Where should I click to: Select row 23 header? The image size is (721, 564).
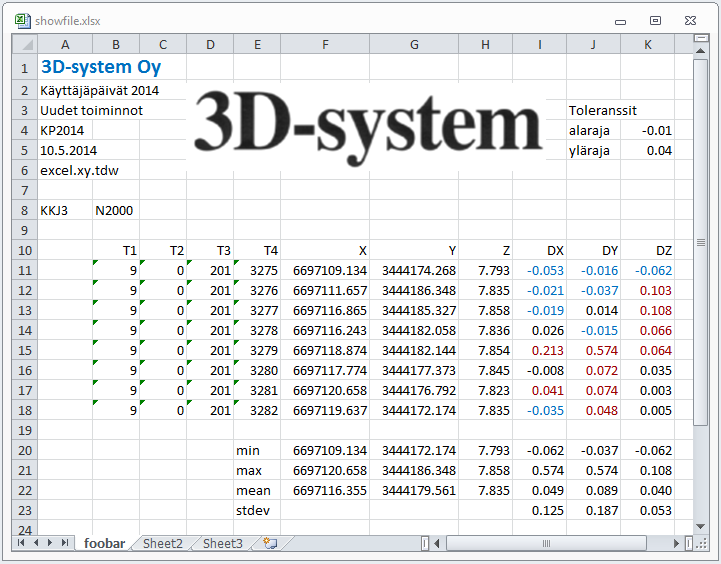point(25,510)
